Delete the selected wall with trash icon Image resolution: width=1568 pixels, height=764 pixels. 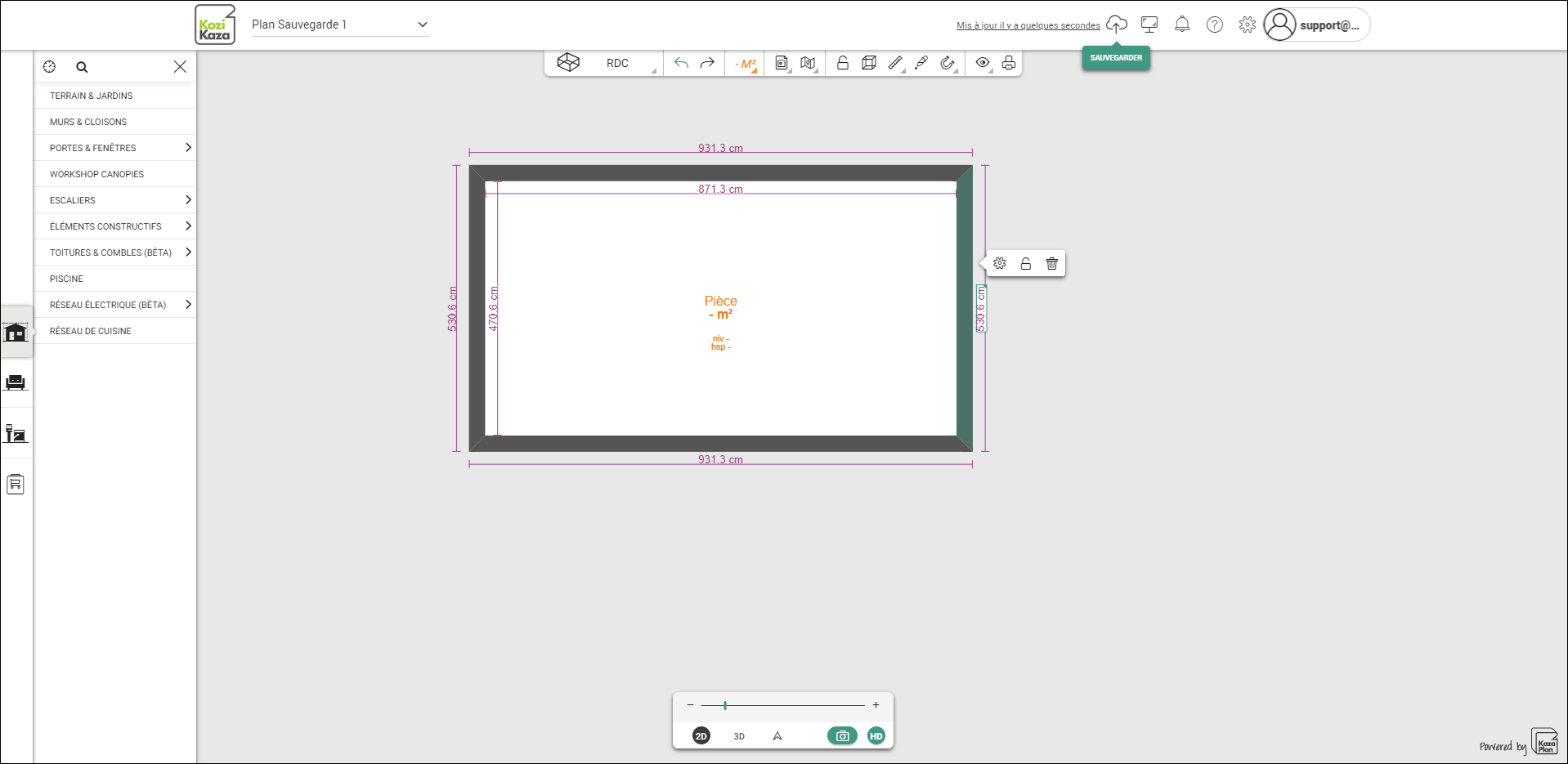click(1052, 264)
